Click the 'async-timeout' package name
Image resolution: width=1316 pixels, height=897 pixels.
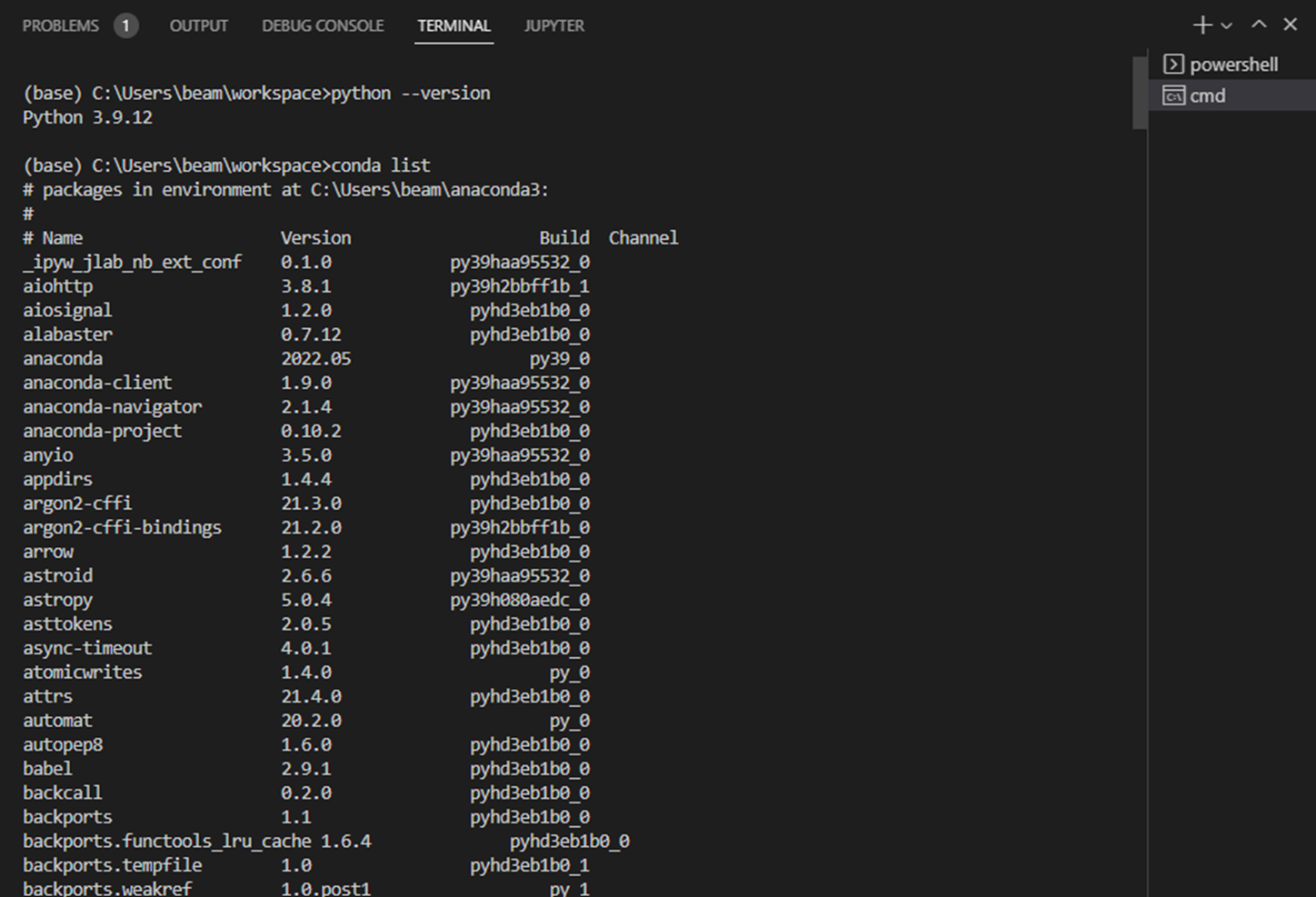pyautogui.click(x=87, y=648)
